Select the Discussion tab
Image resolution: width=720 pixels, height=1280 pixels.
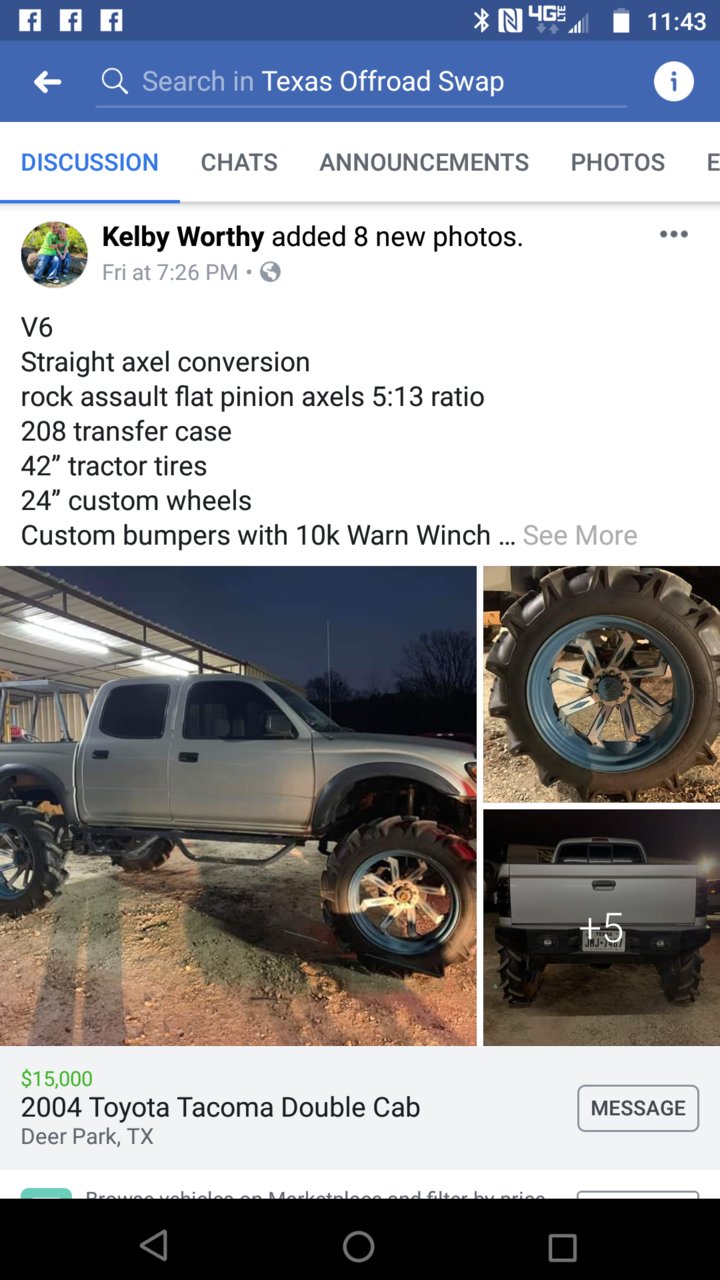pos(90,162)
